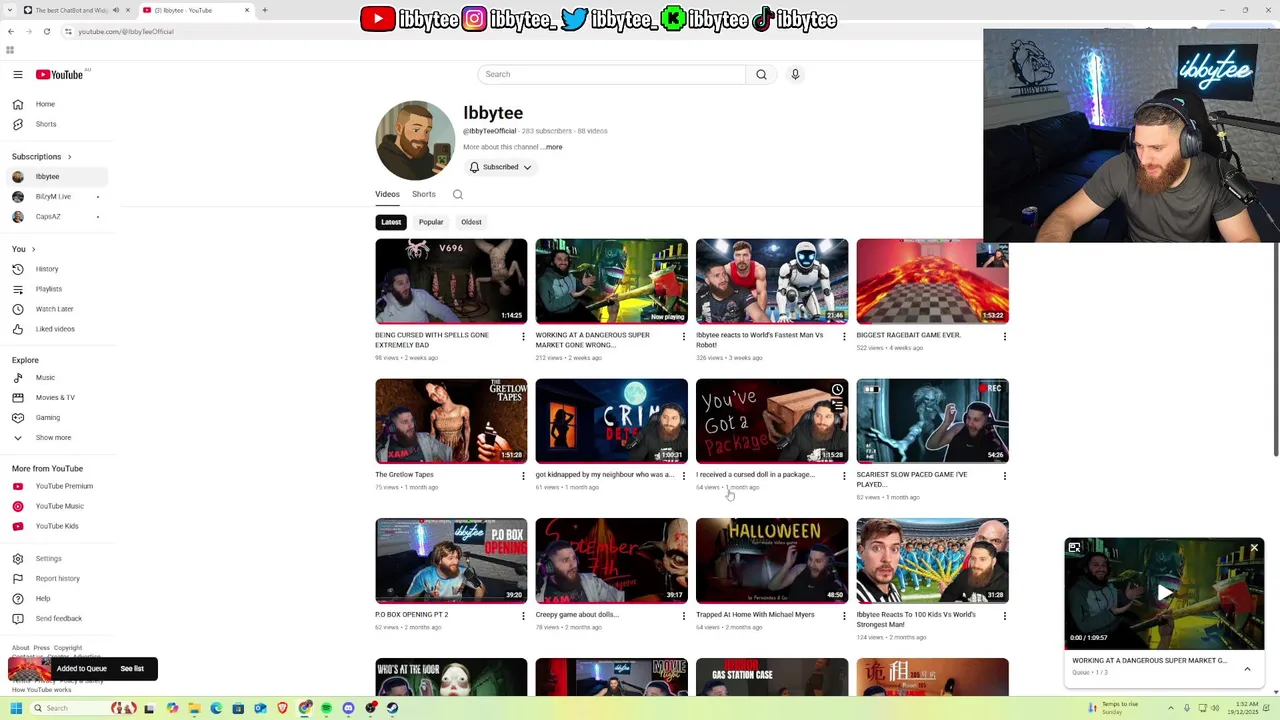Start voice search with the microphone
This screenshot has height=720, width=1280.
pyautogui.click(x=795, y=74)
